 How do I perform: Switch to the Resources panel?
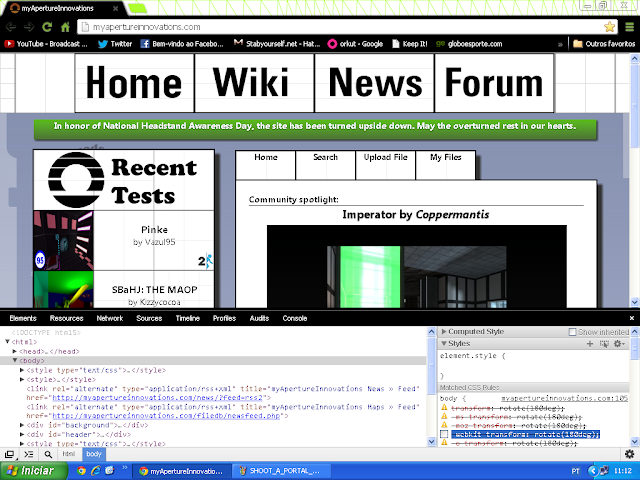click(x=67, y=318)
